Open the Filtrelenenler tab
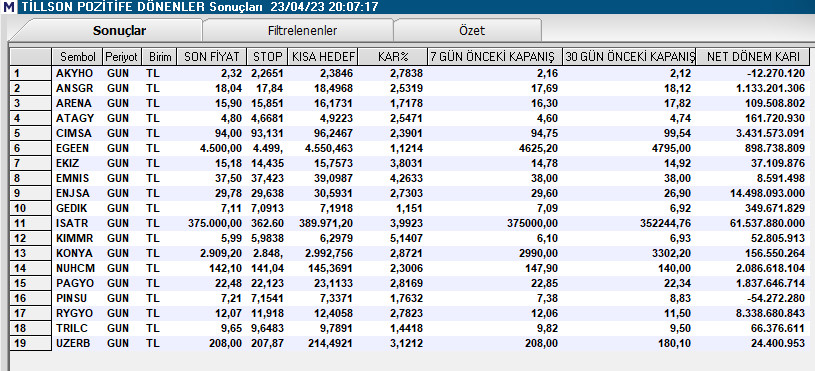Screen dimensions: 815x371 tap(302, 31)
